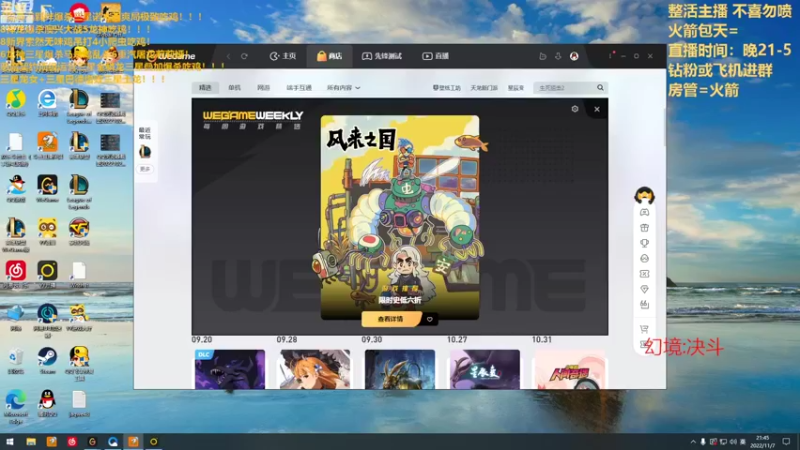Open the notification center icon

787,442
